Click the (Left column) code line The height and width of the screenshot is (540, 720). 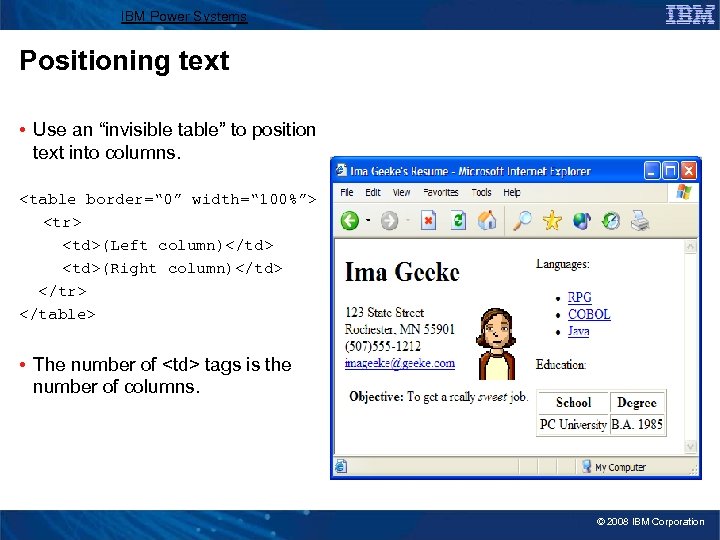[168, 245]
